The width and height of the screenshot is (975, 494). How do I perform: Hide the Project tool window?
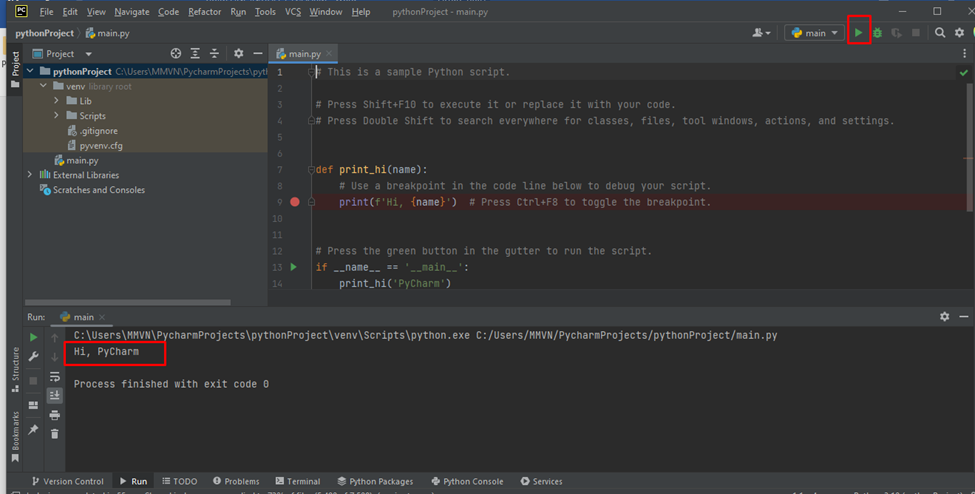(257, 54)
